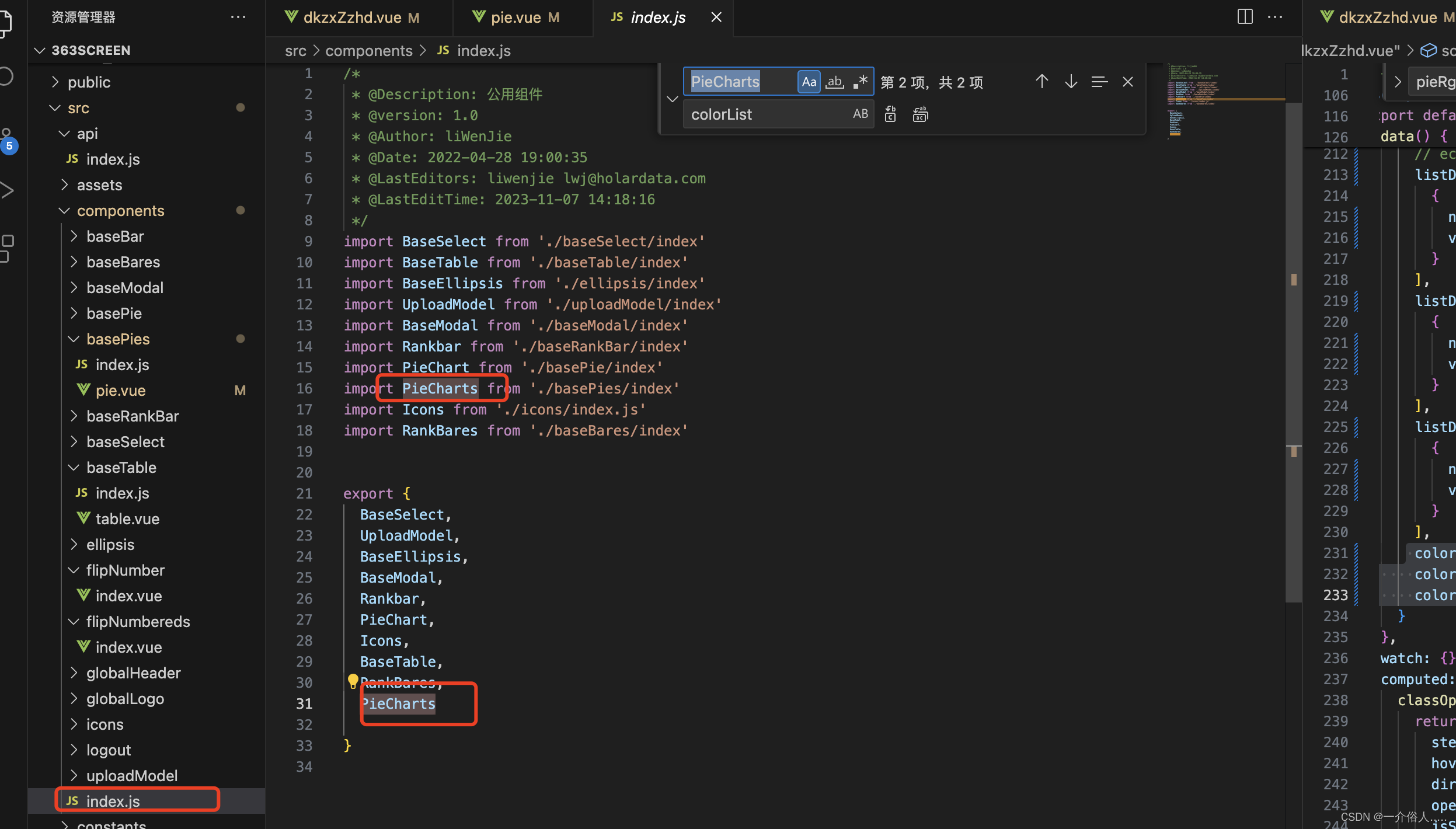Go to next match arrow in find widget

[1071, 82]
